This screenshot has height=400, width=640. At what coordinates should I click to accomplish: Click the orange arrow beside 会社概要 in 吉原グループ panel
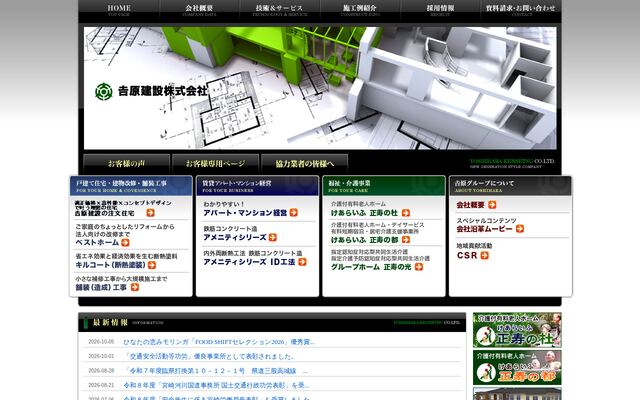coord(492,205)
